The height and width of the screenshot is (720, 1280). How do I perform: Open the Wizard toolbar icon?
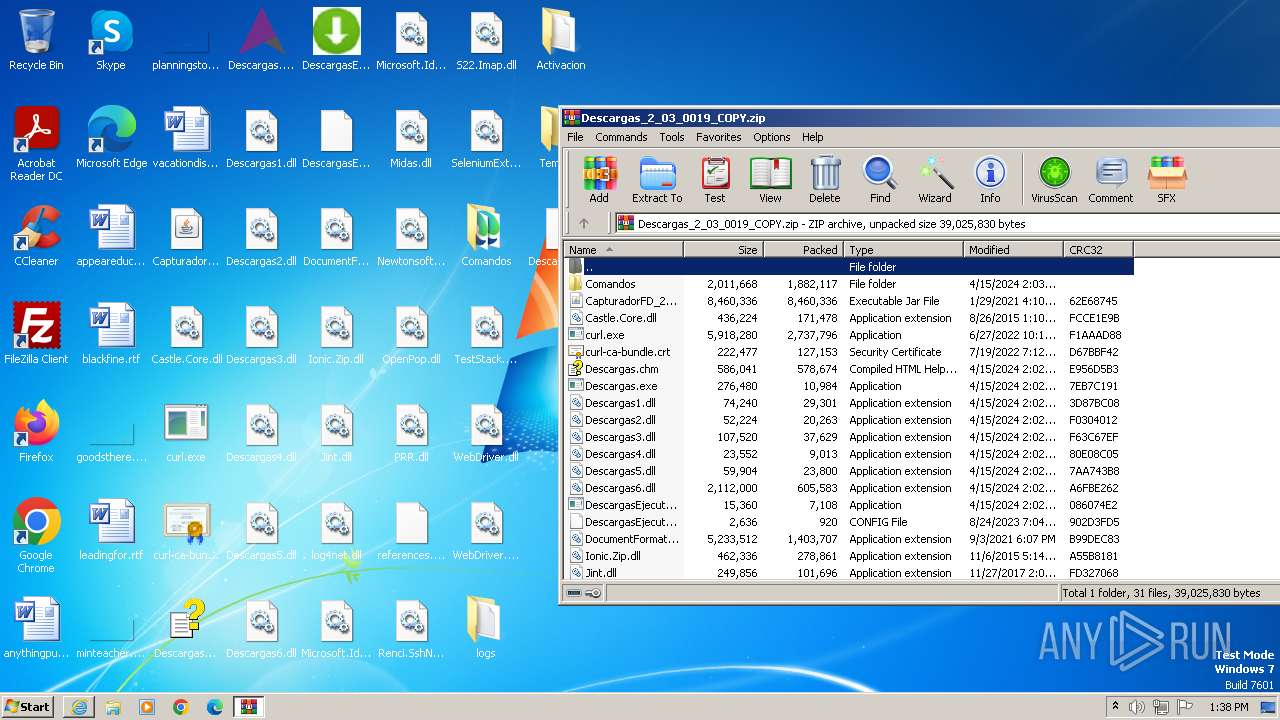(935, 180)
